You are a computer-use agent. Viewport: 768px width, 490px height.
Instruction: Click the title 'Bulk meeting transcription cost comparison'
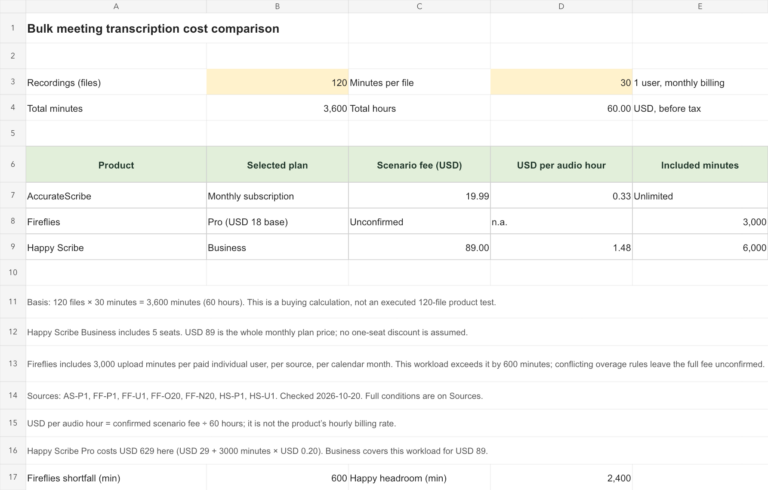pos(153,28)
